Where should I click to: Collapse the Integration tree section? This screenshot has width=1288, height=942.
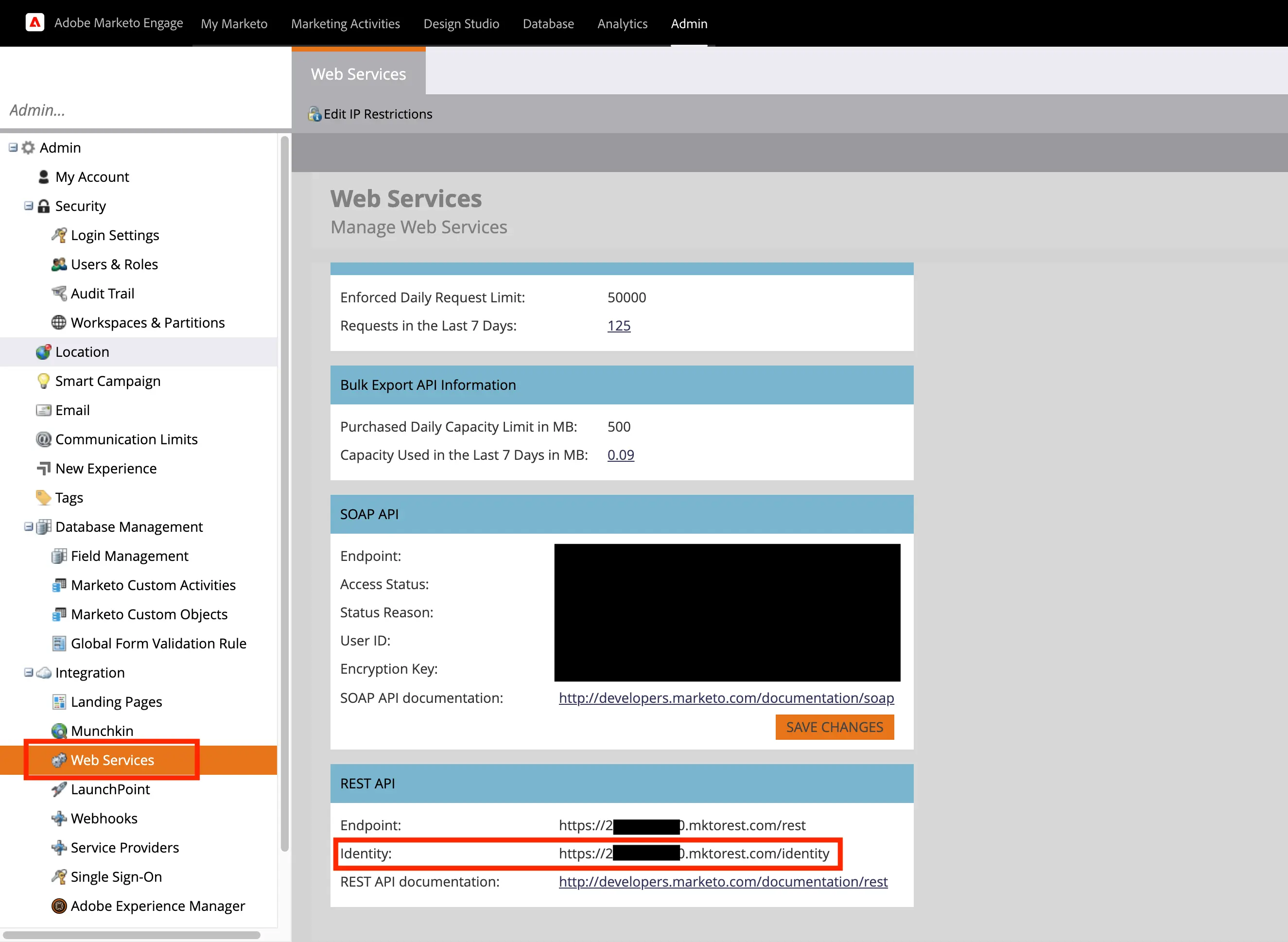pyautogui.click(x=29, y=672)
